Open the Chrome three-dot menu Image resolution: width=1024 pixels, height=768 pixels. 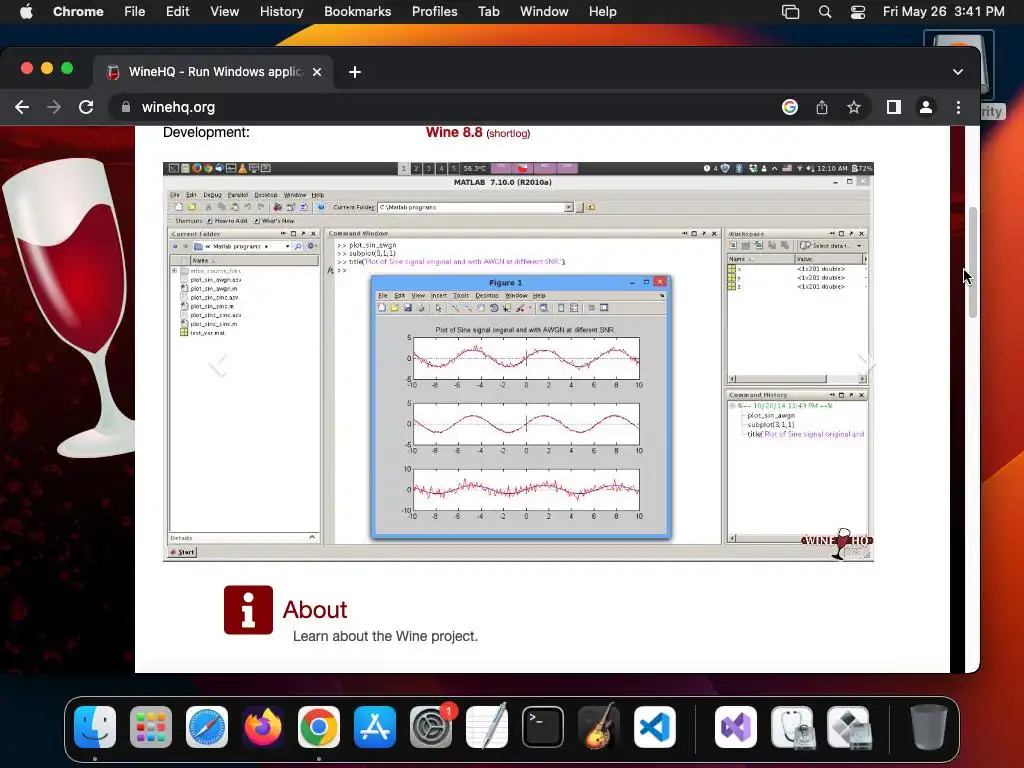pos(958,107)
